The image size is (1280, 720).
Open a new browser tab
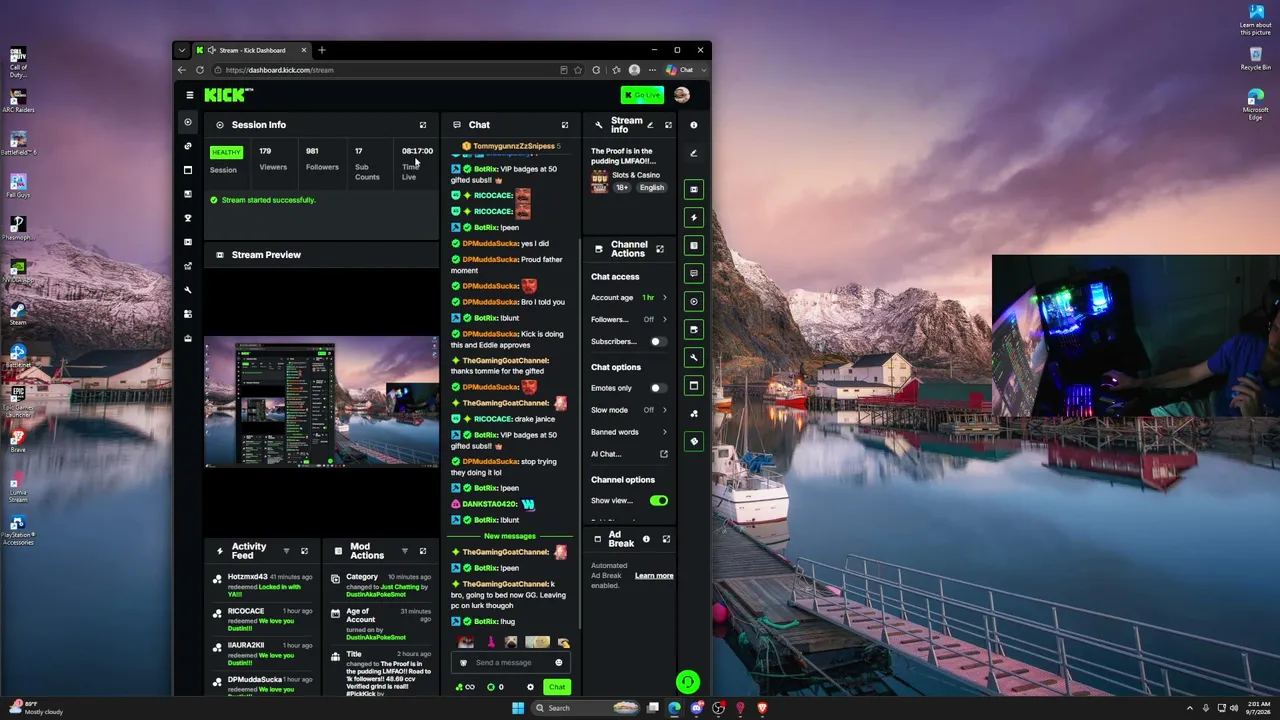pyautogui.click(x=322, y=50)
